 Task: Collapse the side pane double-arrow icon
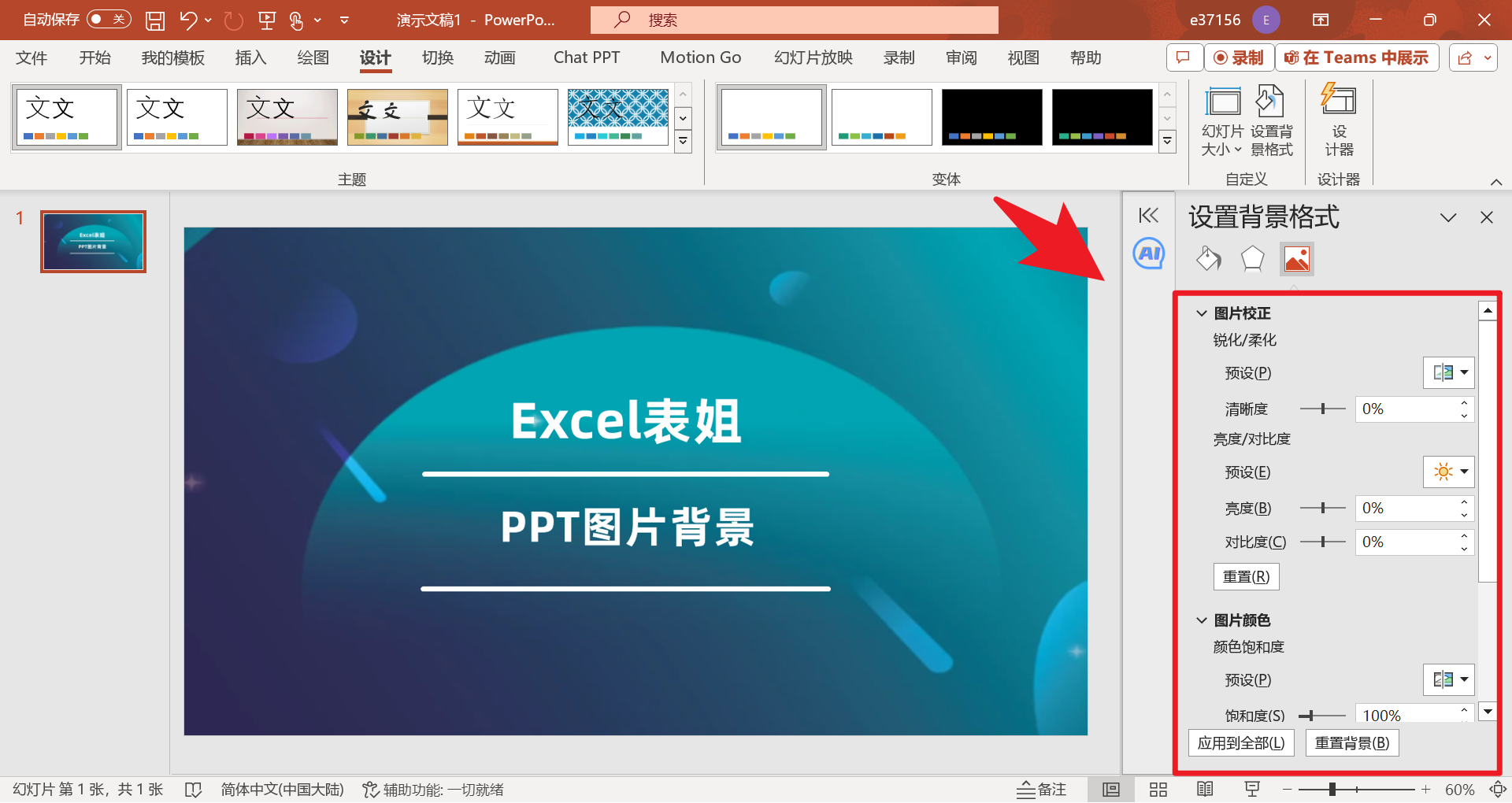coord(1149,216)
